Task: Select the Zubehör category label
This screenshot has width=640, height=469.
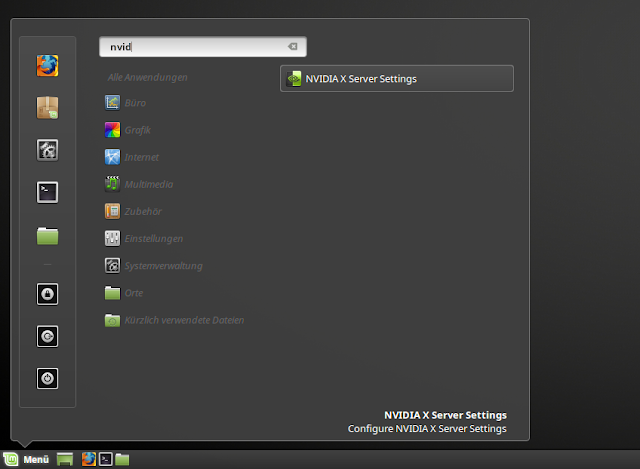Action: [143, 211]
